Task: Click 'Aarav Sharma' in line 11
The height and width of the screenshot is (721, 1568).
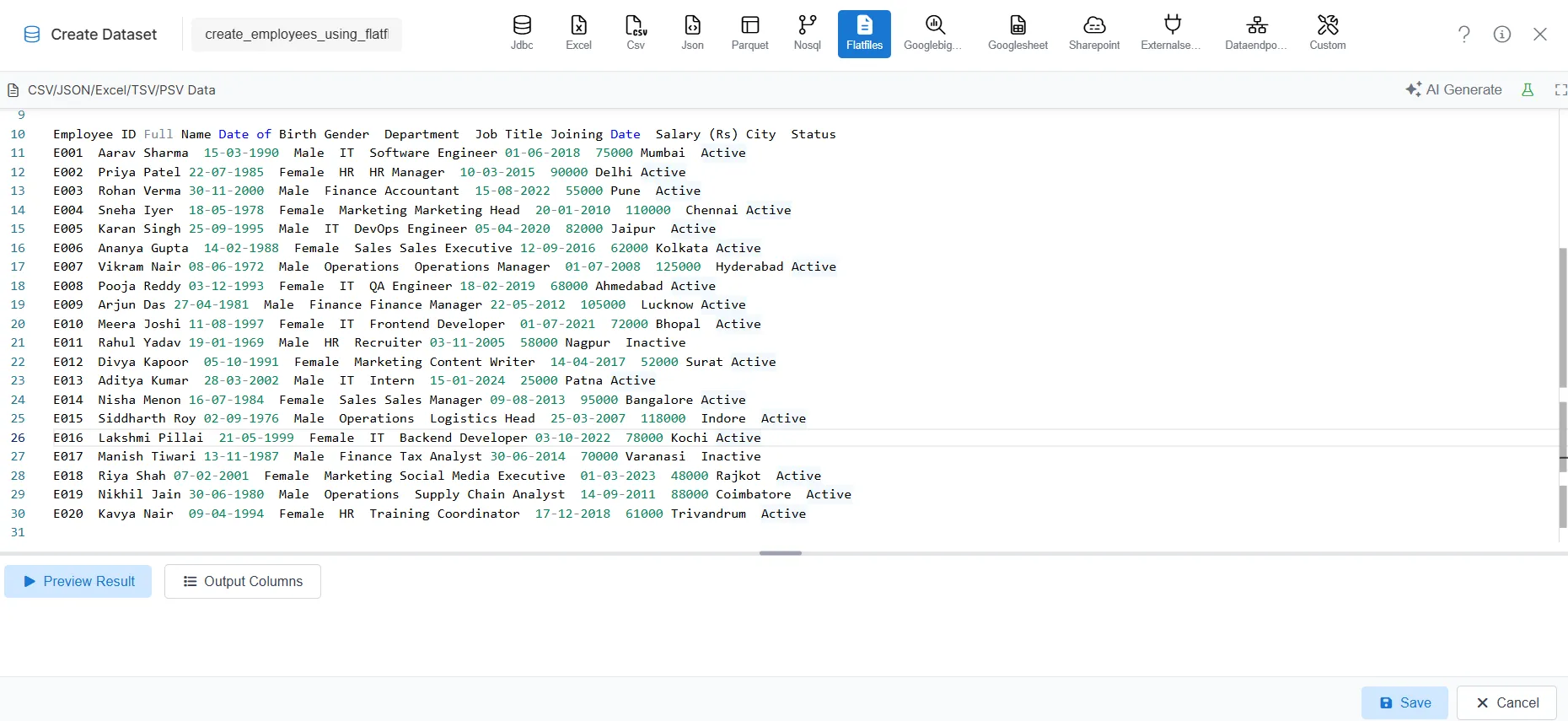Action: click(x=143, y=153)
